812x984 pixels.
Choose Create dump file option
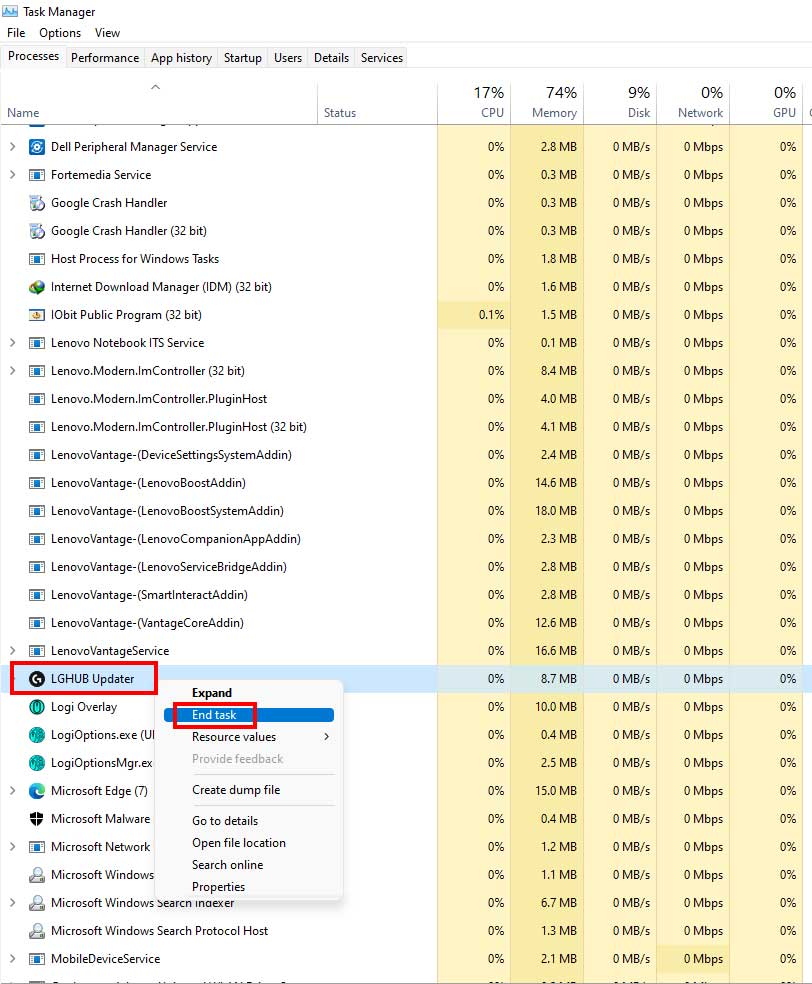[236, 790]
